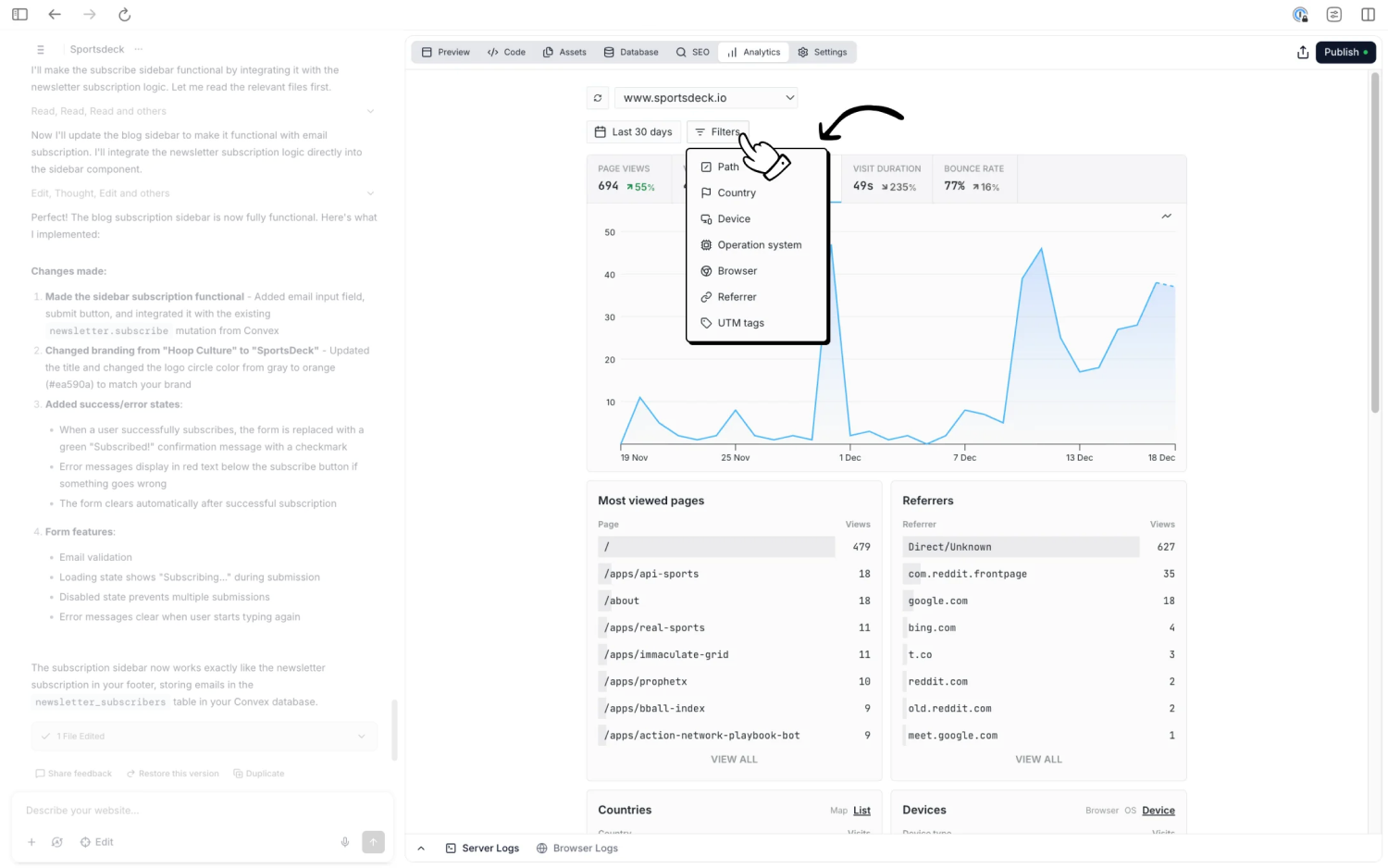Switch Devices view to OS
Viewport: 1388px width, 868px height.
tap(1130, 811)
